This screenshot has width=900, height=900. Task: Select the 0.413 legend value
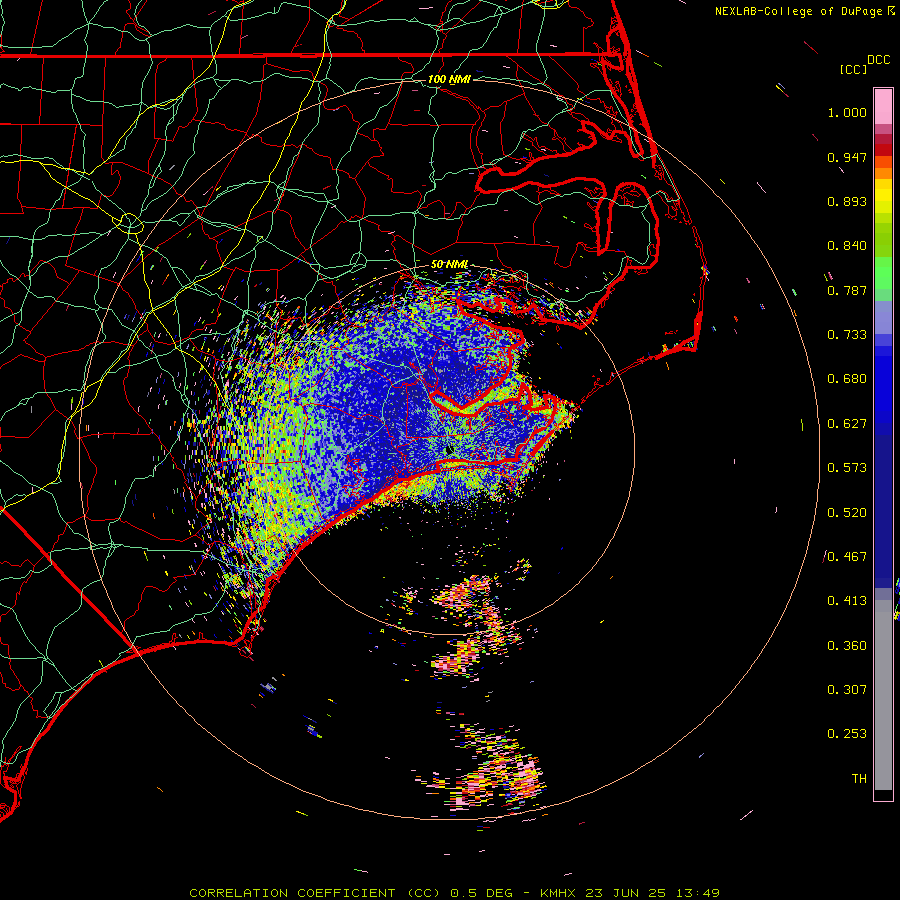pyautogui.click(x=847, y=601)
